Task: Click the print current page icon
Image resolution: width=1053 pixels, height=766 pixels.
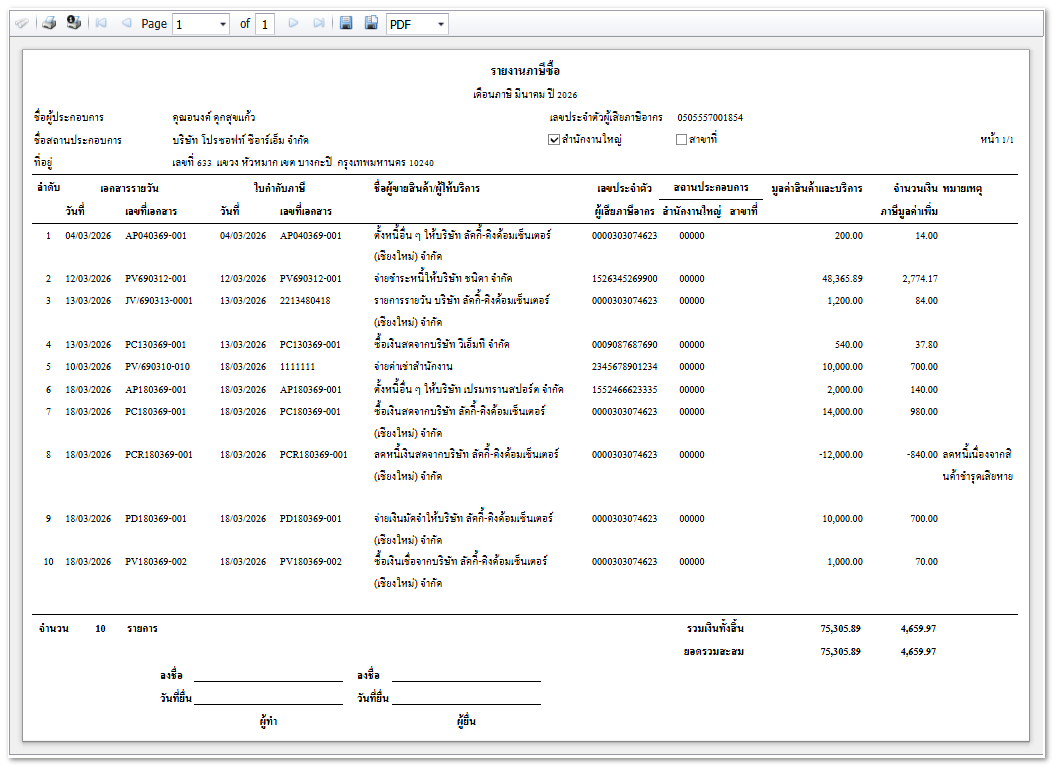Action: 73,23
